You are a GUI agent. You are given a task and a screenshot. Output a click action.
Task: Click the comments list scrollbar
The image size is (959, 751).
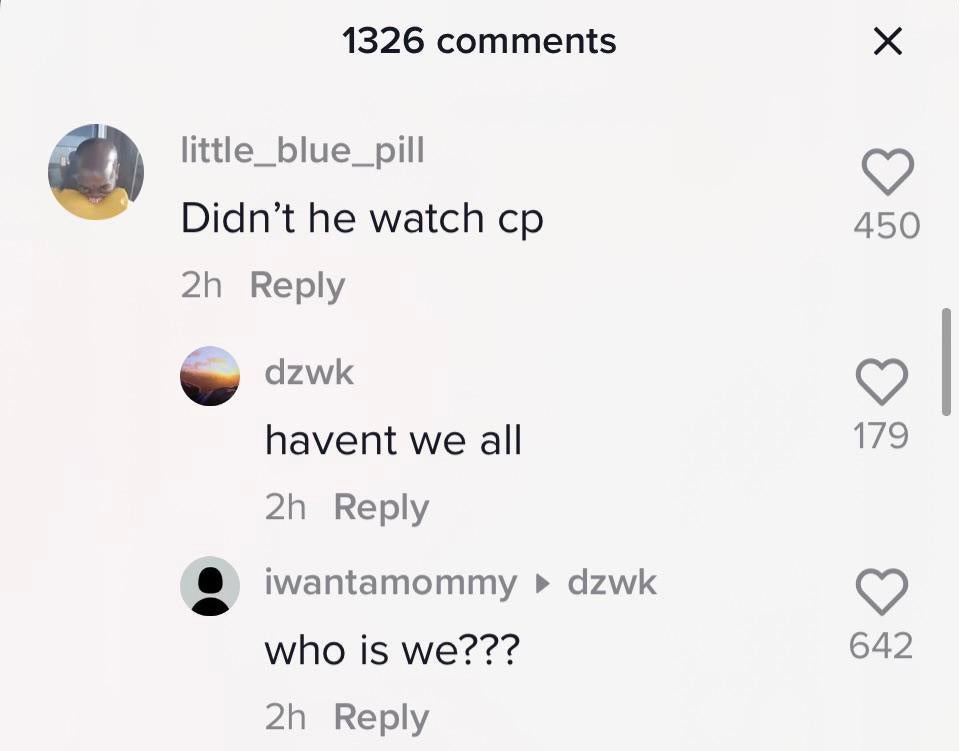click(x=946, y=362)
